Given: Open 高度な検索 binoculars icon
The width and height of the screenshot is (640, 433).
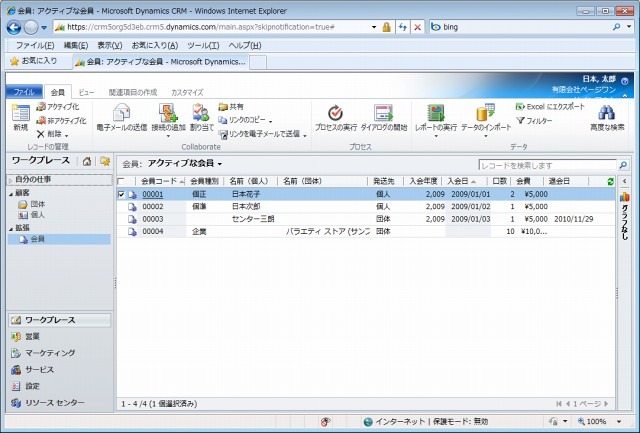Looking at the screenshot, I should point(607,113).
